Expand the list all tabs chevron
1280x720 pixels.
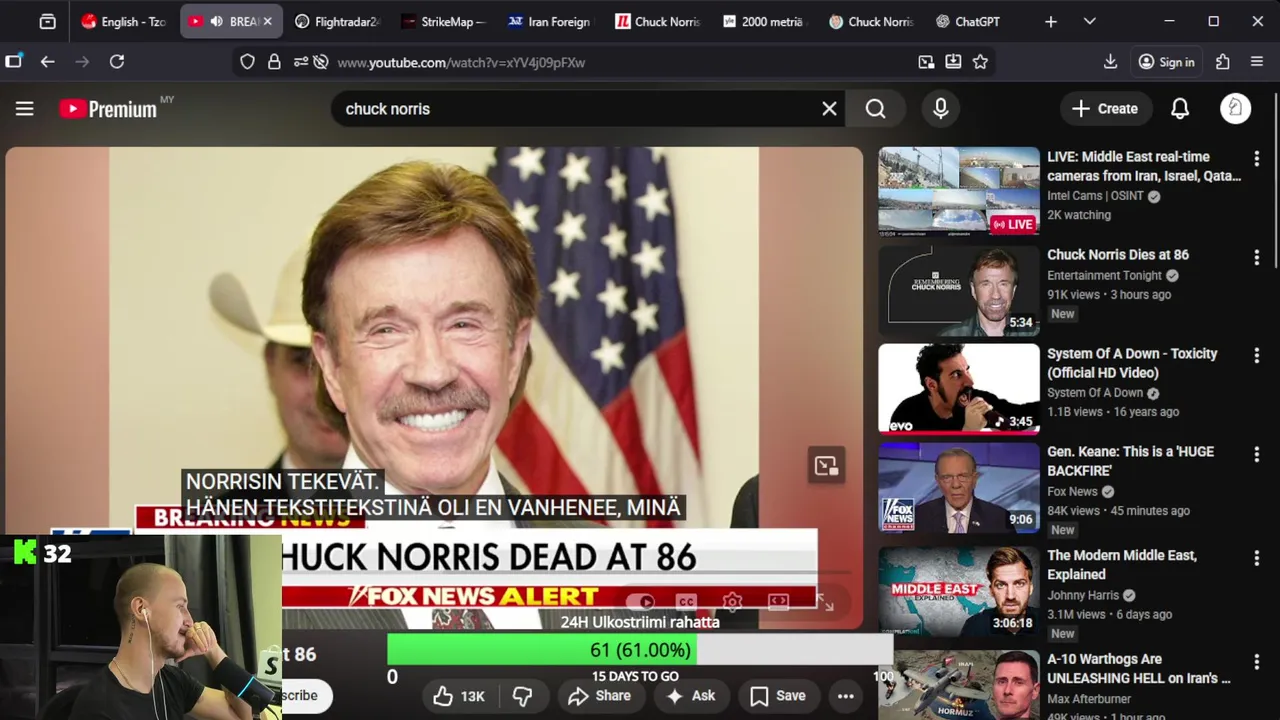pyautogui.click(x=1090, y=21)
